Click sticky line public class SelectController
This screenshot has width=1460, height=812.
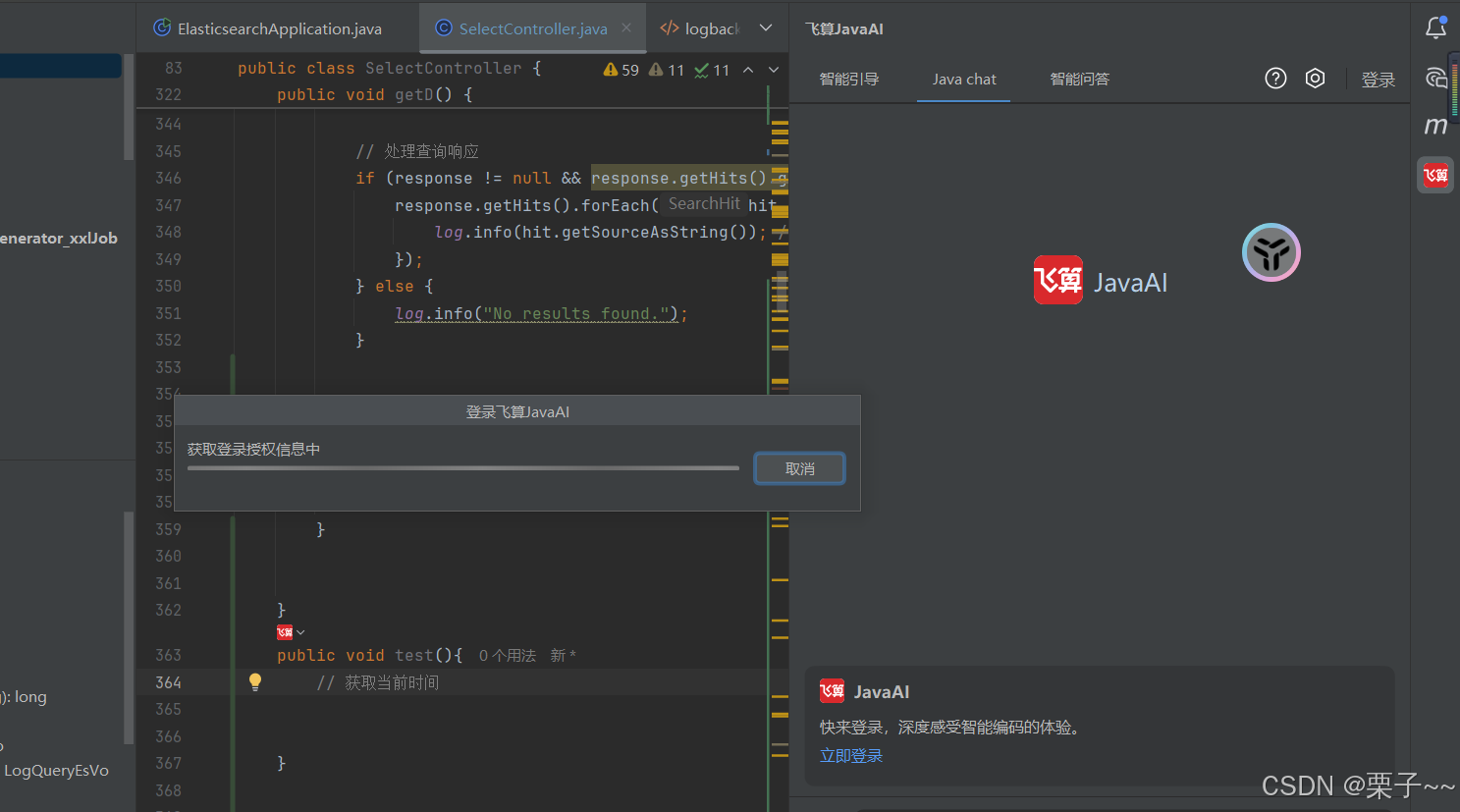[389, 68]
